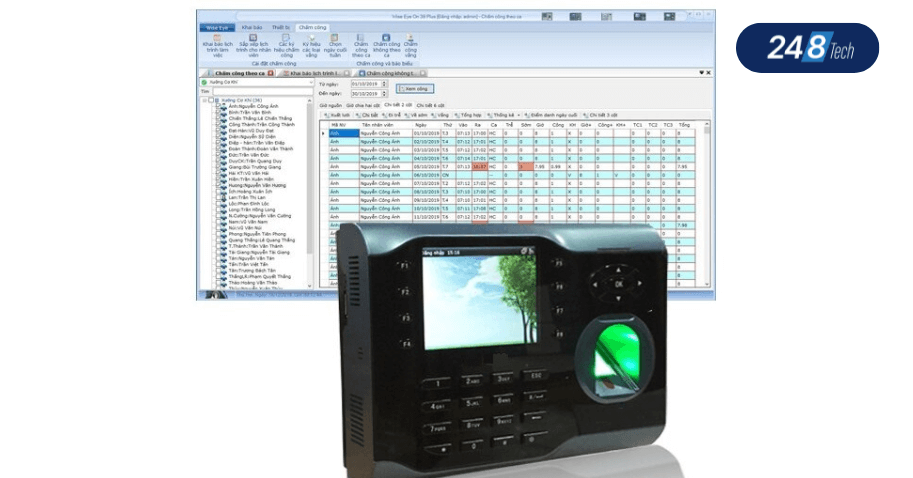Click into the Tìm search field
The height and width of the screenshot is (478, 913).
pyautogui.click(x=263, y=91)
